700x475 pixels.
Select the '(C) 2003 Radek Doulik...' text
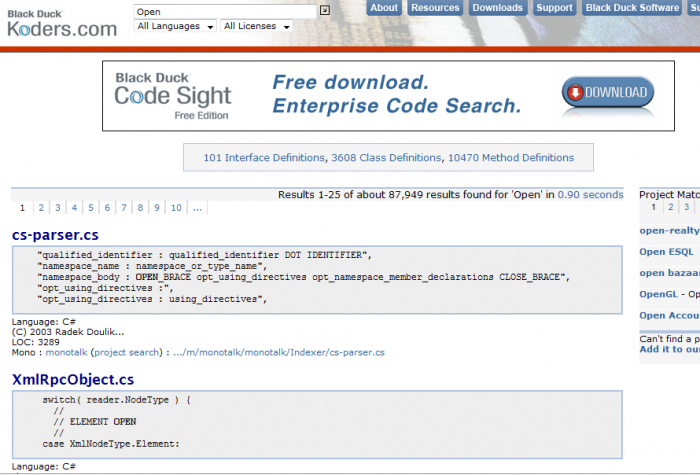point(68,332)
